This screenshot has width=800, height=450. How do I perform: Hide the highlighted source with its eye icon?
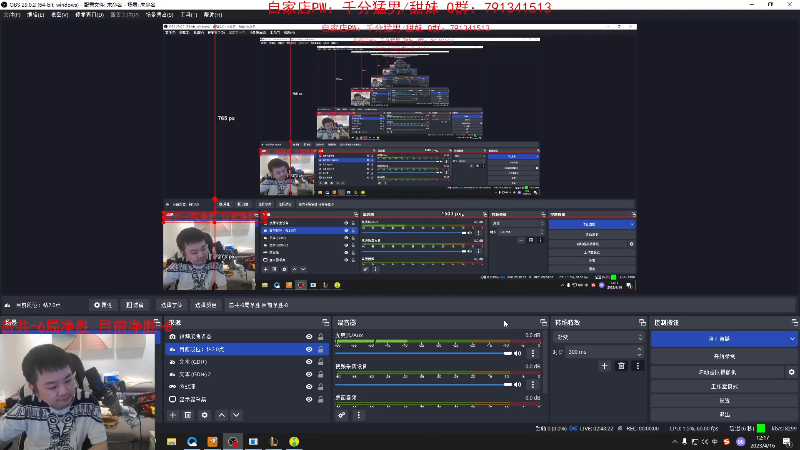click(x=309, y=349)
